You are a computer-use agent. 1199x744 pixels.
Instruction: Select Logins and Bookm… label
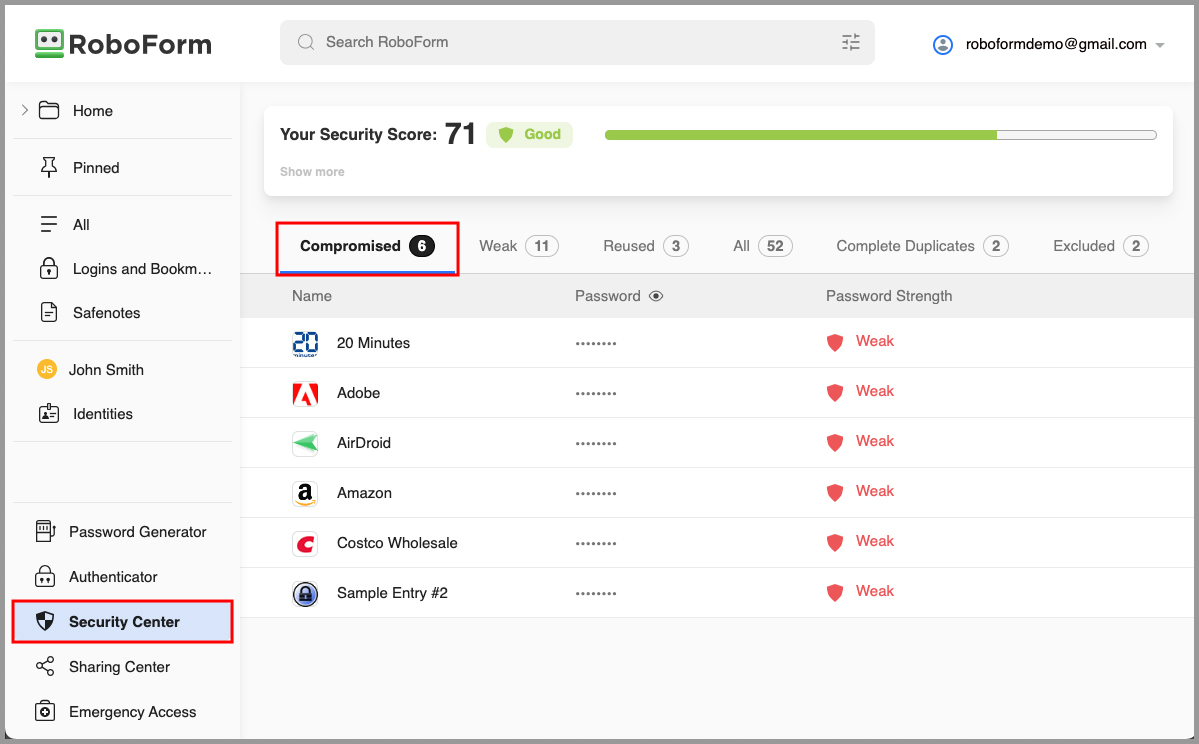click(x=142, y=269)
